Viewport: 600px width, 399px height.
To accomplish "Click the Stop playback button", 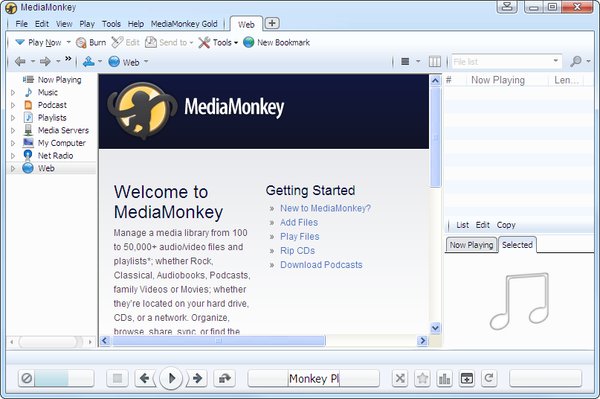I will (x=117, y=378).
